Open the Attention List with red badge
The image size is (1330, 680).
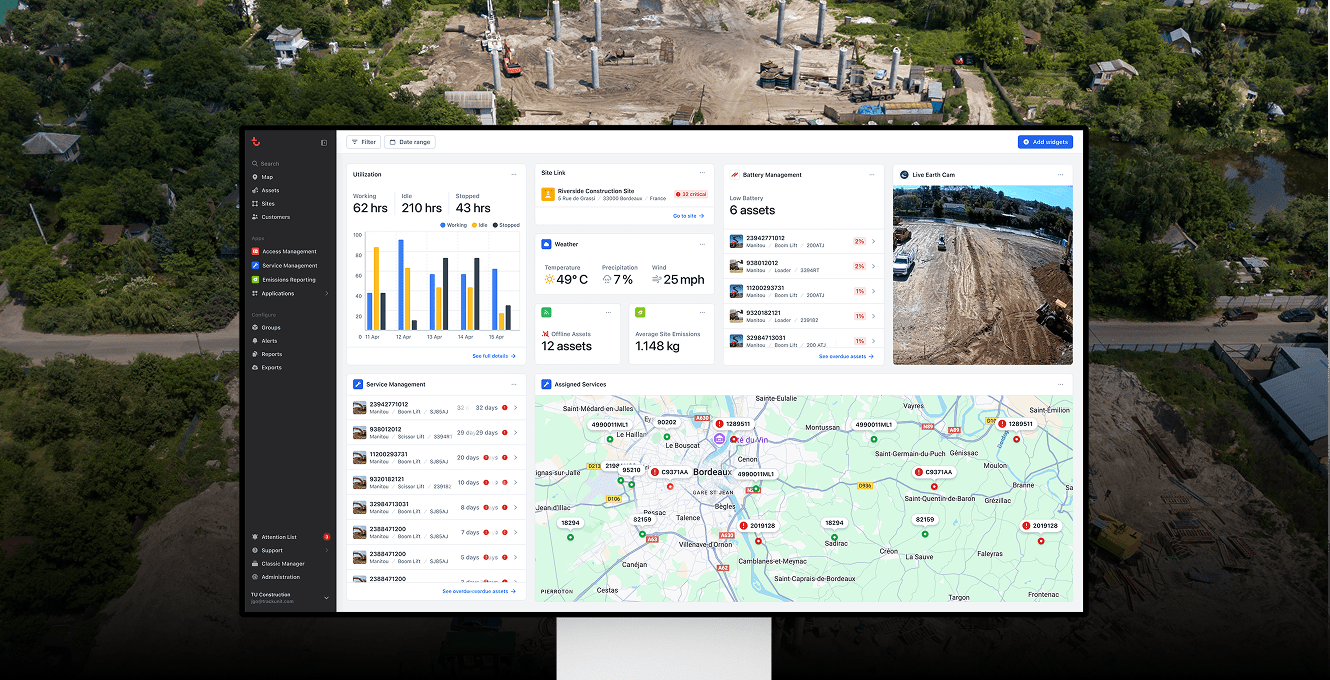(277, 536)
